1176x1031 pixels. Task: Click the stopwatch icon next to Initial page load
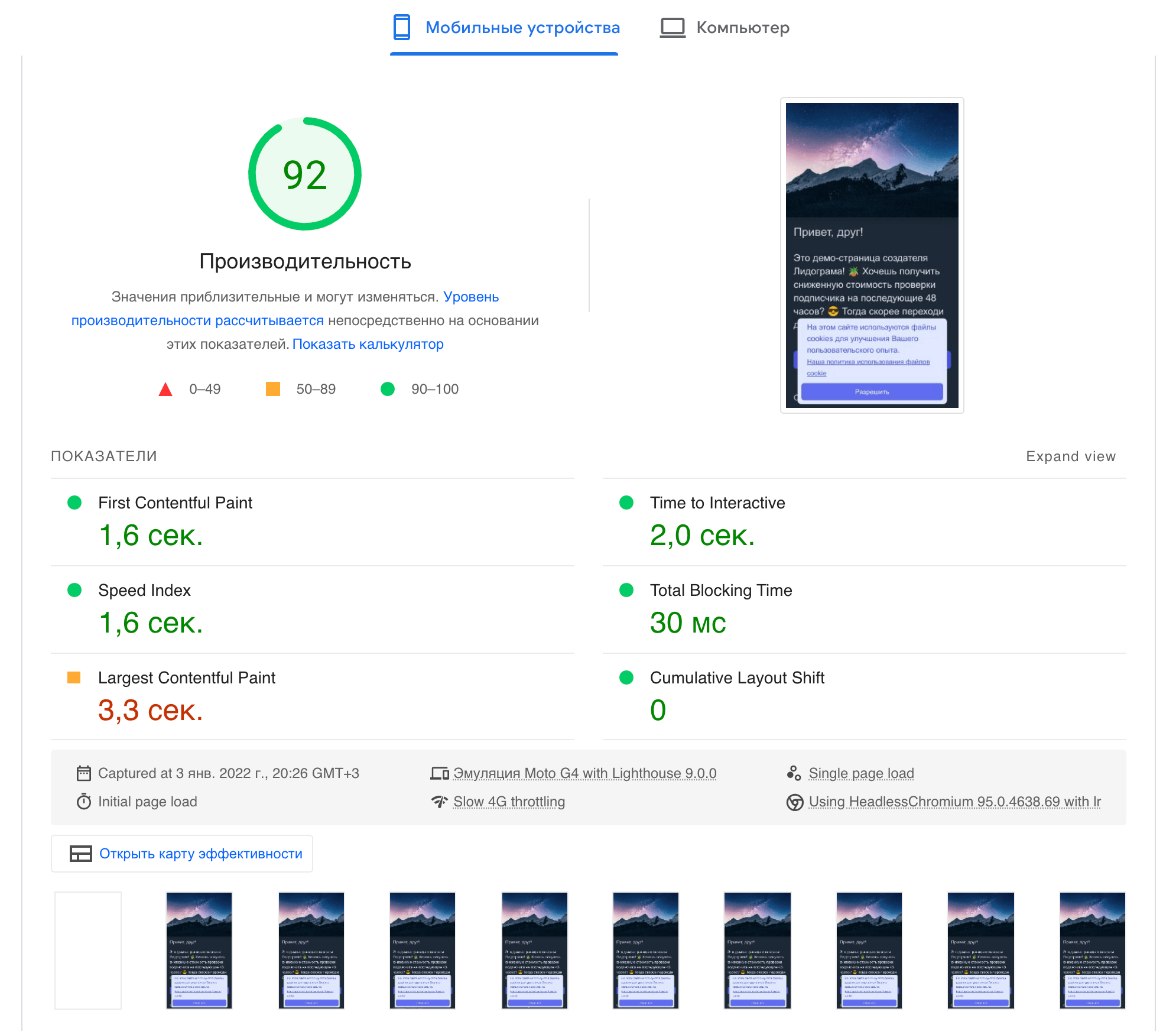pos(83,802)
